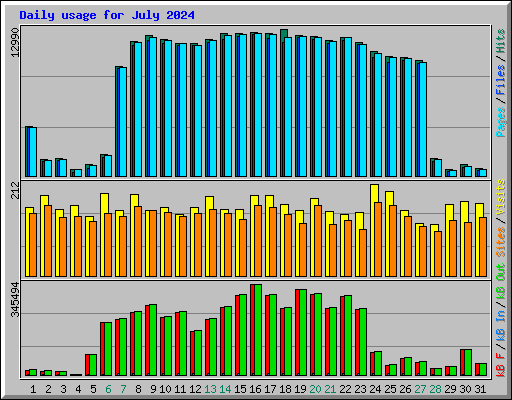Click the green kB bar for day 22

(x=348, y=336)
